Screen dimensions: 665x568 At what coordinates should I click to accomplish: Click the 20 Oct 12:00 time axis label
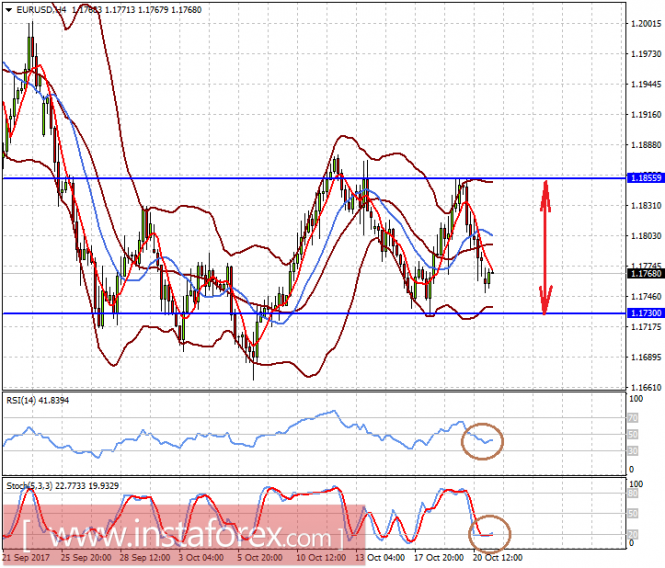(497, 557)
